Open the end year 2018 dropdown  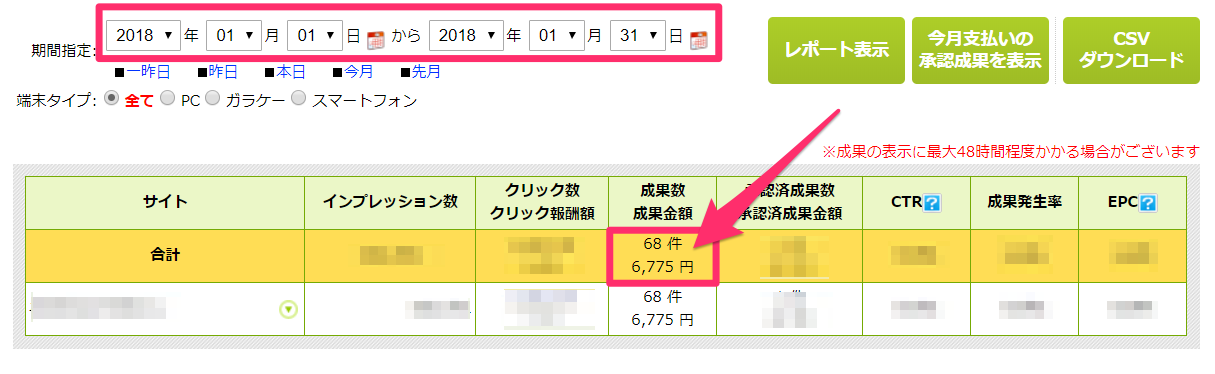tap(465, 35)
